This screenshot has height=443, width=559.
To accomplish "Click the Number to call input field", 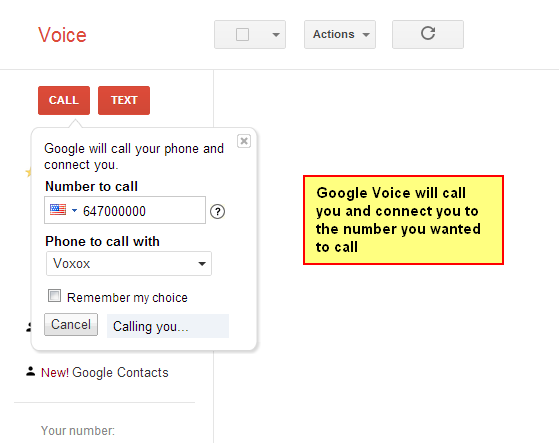I will [125, 210].
